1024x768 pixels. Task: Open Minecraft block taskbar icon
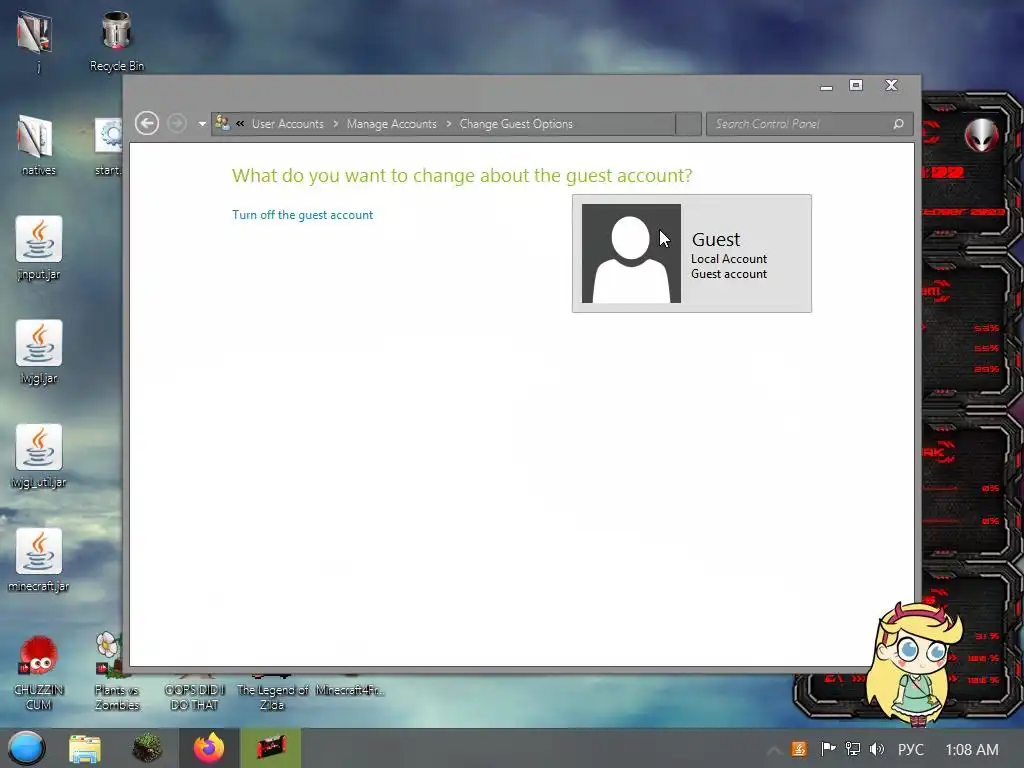[146, 748]
